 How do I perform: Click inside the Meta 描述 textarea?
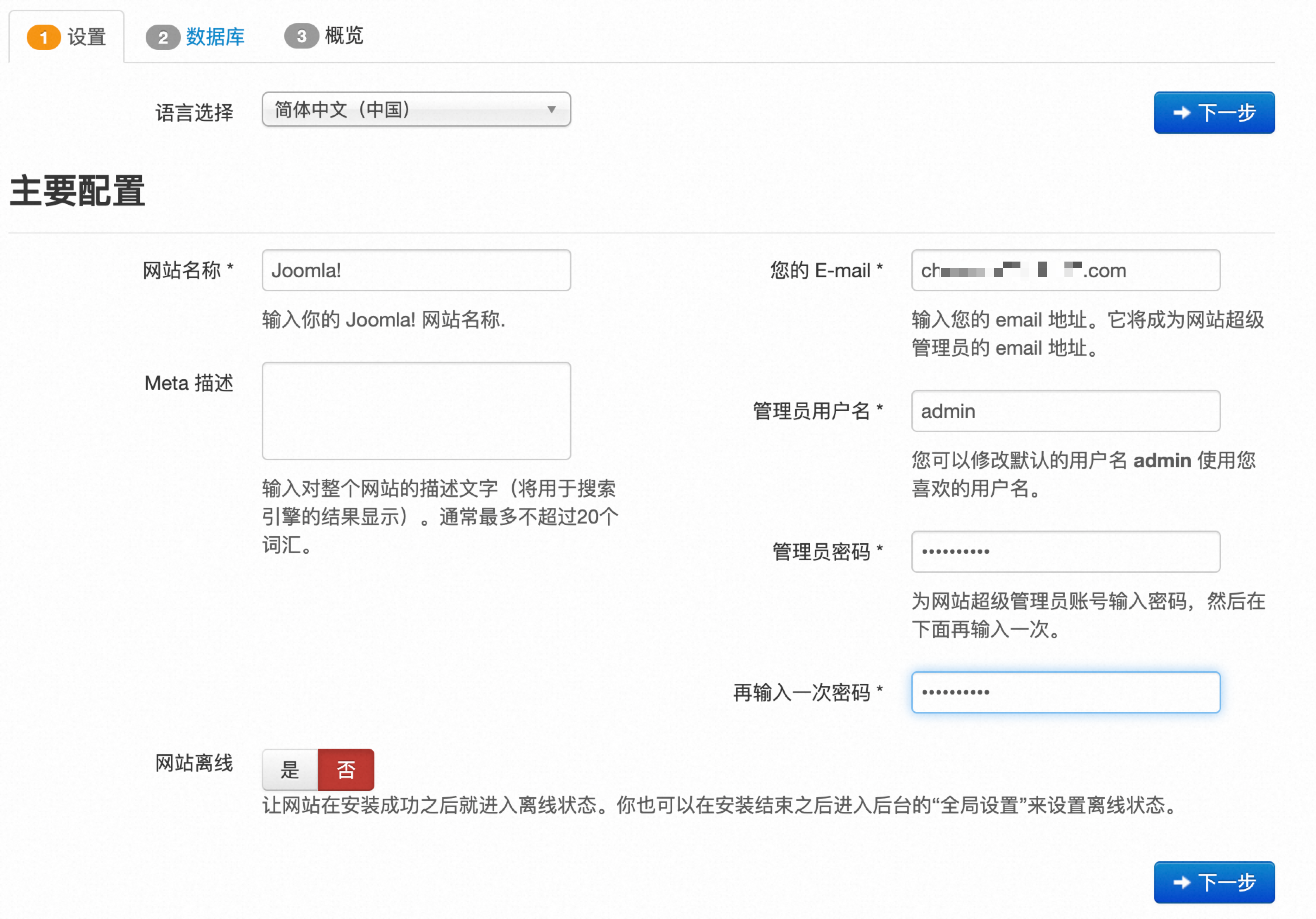[416, 411]
